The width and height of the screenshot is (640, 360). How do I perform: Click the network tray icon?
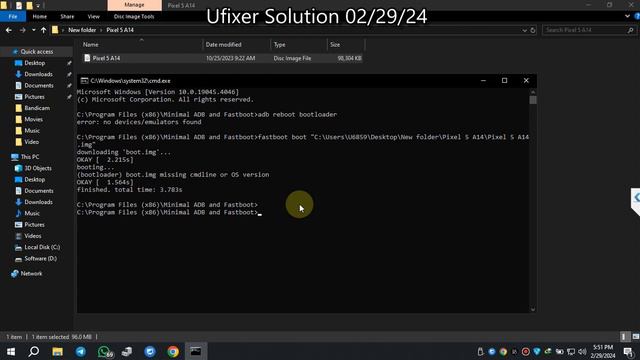click(571, 351)
